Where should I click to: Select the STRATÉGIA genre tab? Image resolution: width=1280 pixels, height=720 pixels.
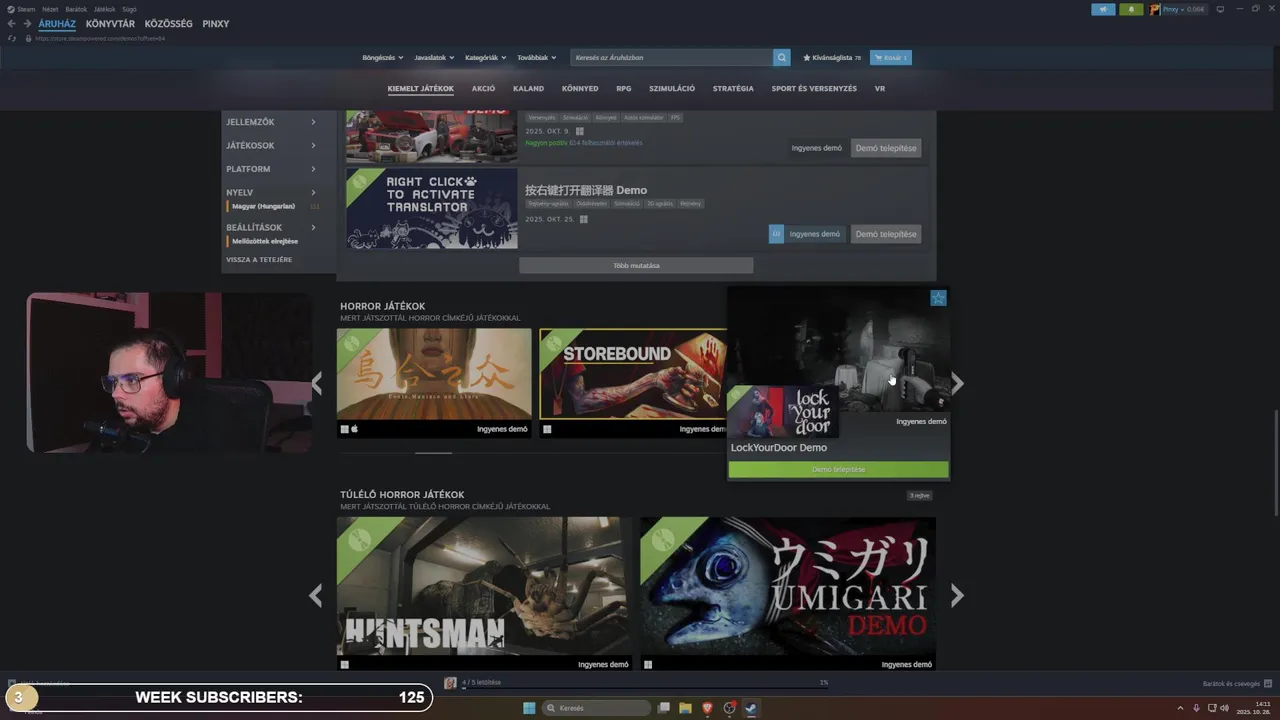click(x=733, y=88)
